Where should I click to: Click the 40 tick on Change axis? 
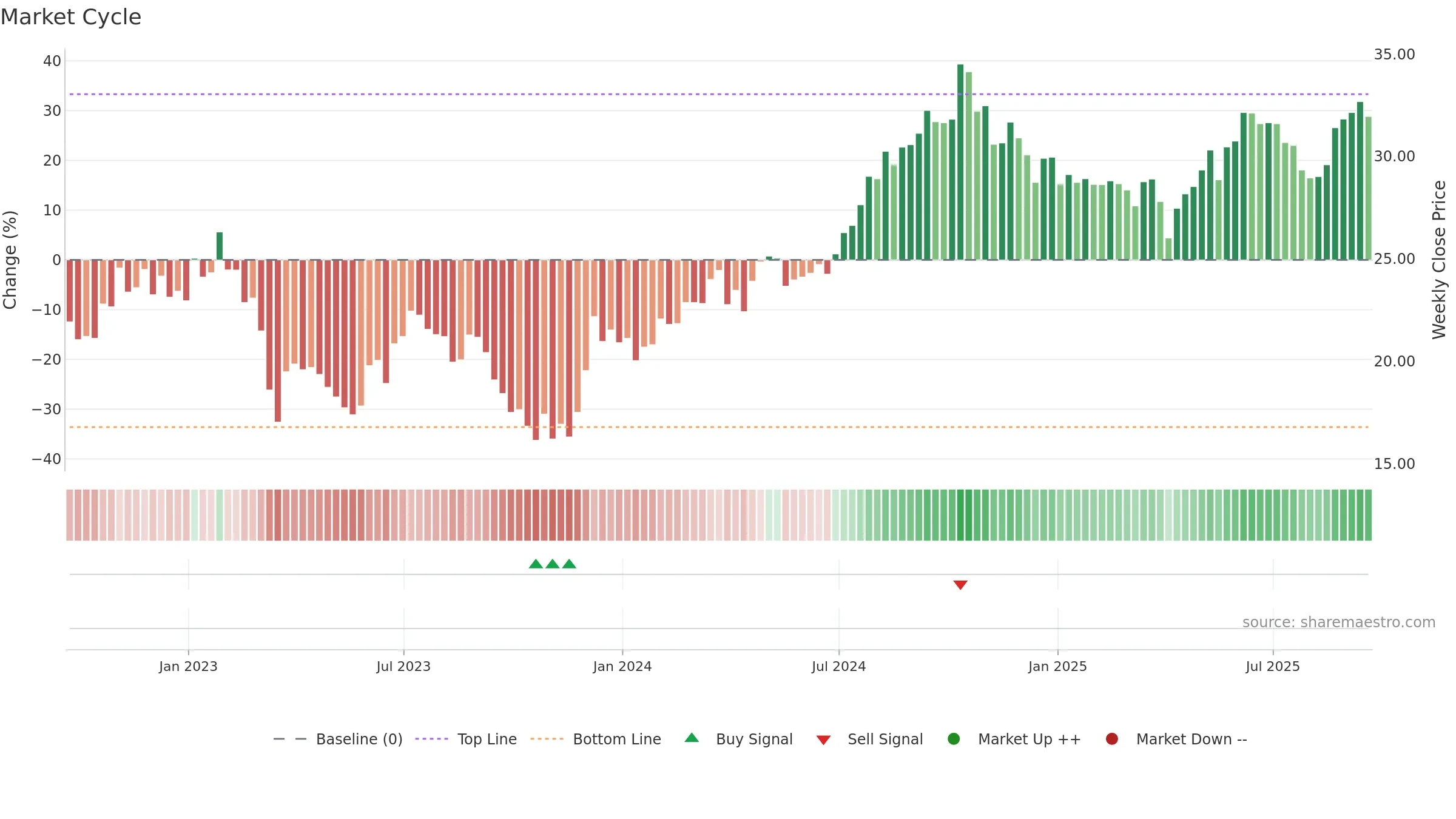pos(52,61)
